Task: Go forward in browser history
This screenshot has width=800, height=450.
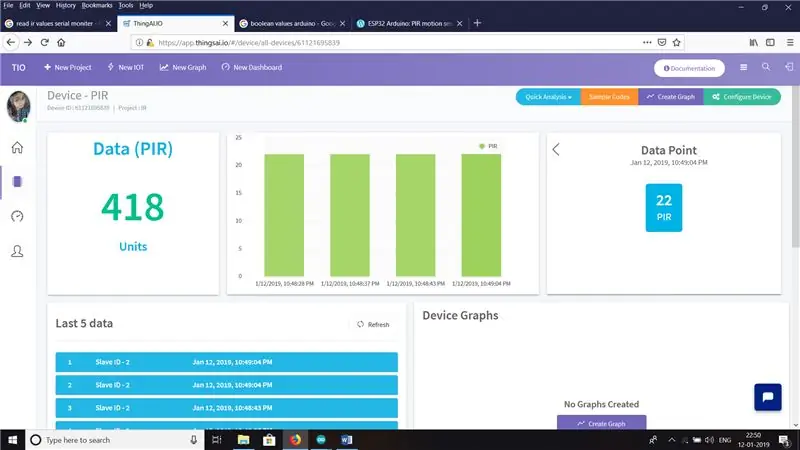Action: 28,42
